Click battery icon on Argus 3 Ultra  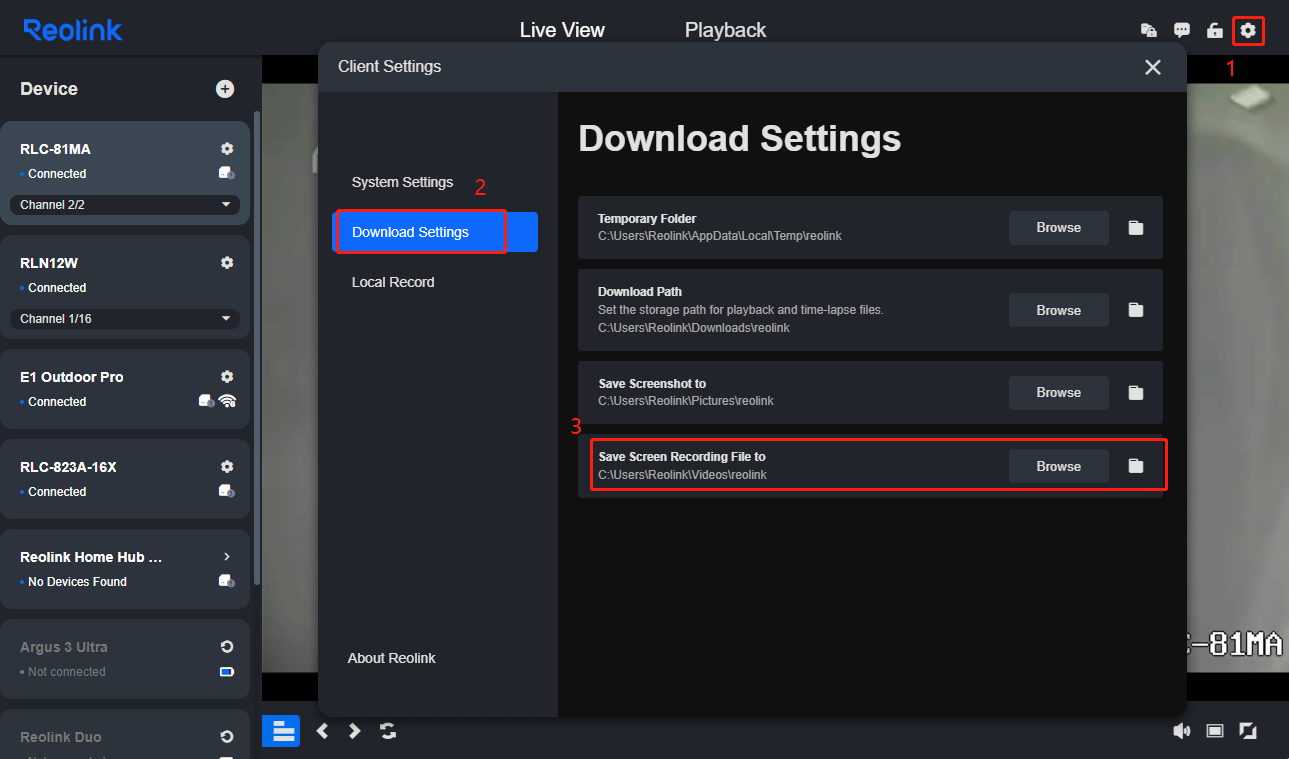227,671
